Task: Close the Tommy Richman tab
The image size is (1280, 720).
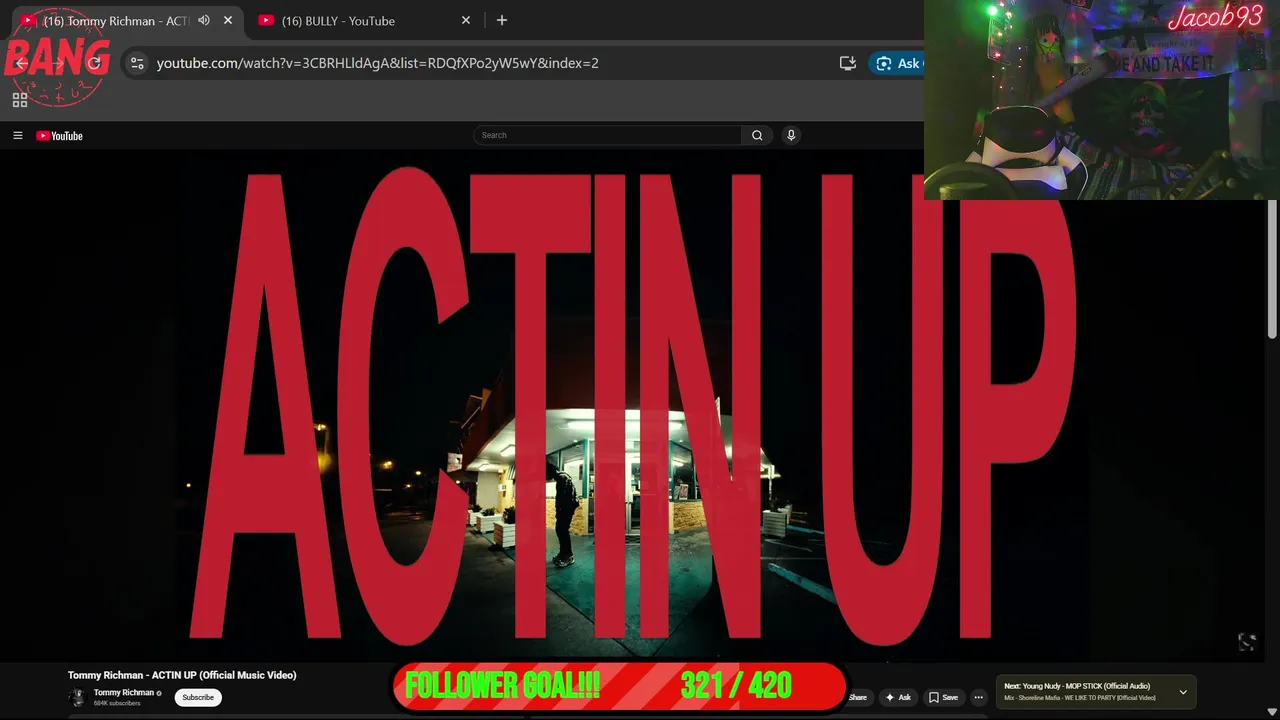Action: coord(228,20)
